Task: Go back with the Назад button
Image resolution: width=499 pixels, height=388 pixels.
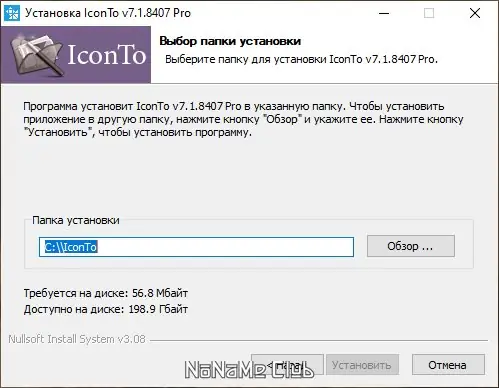Action: 287,365
